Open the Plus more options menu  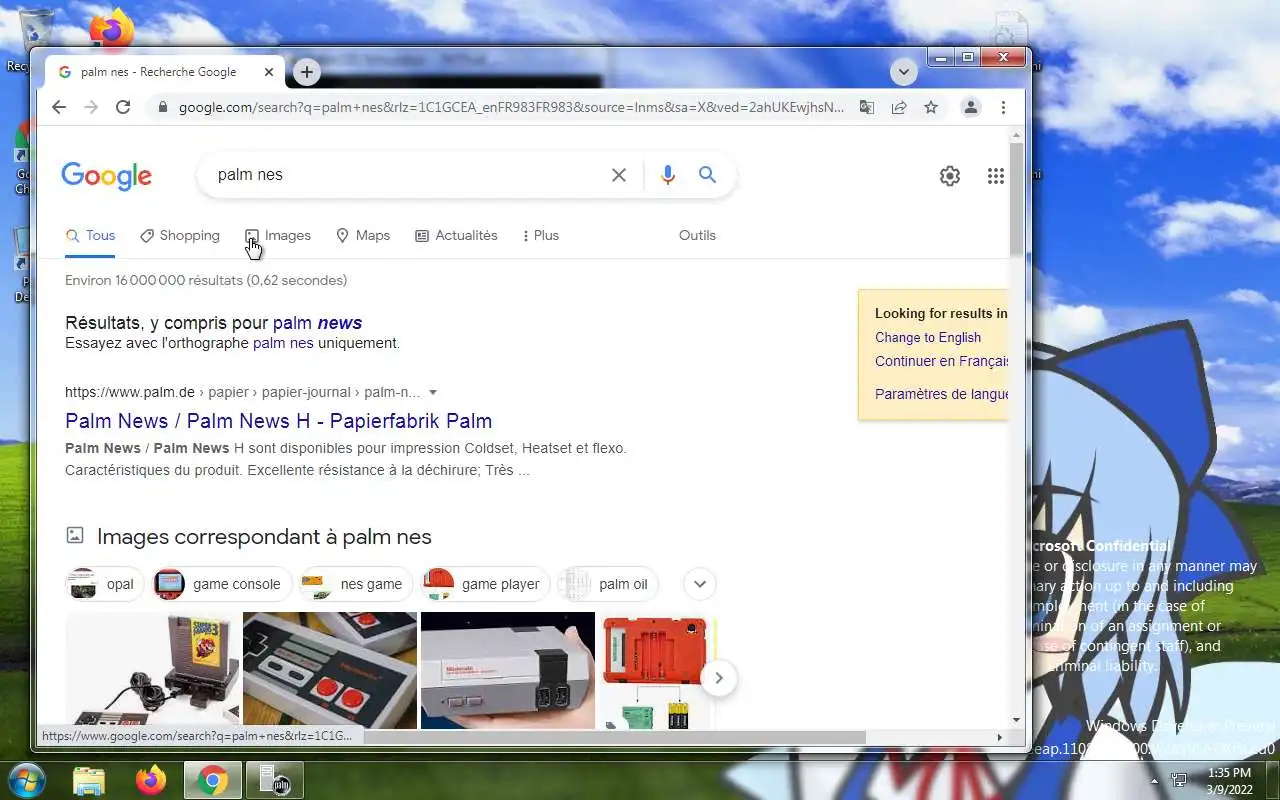(541, 236)
